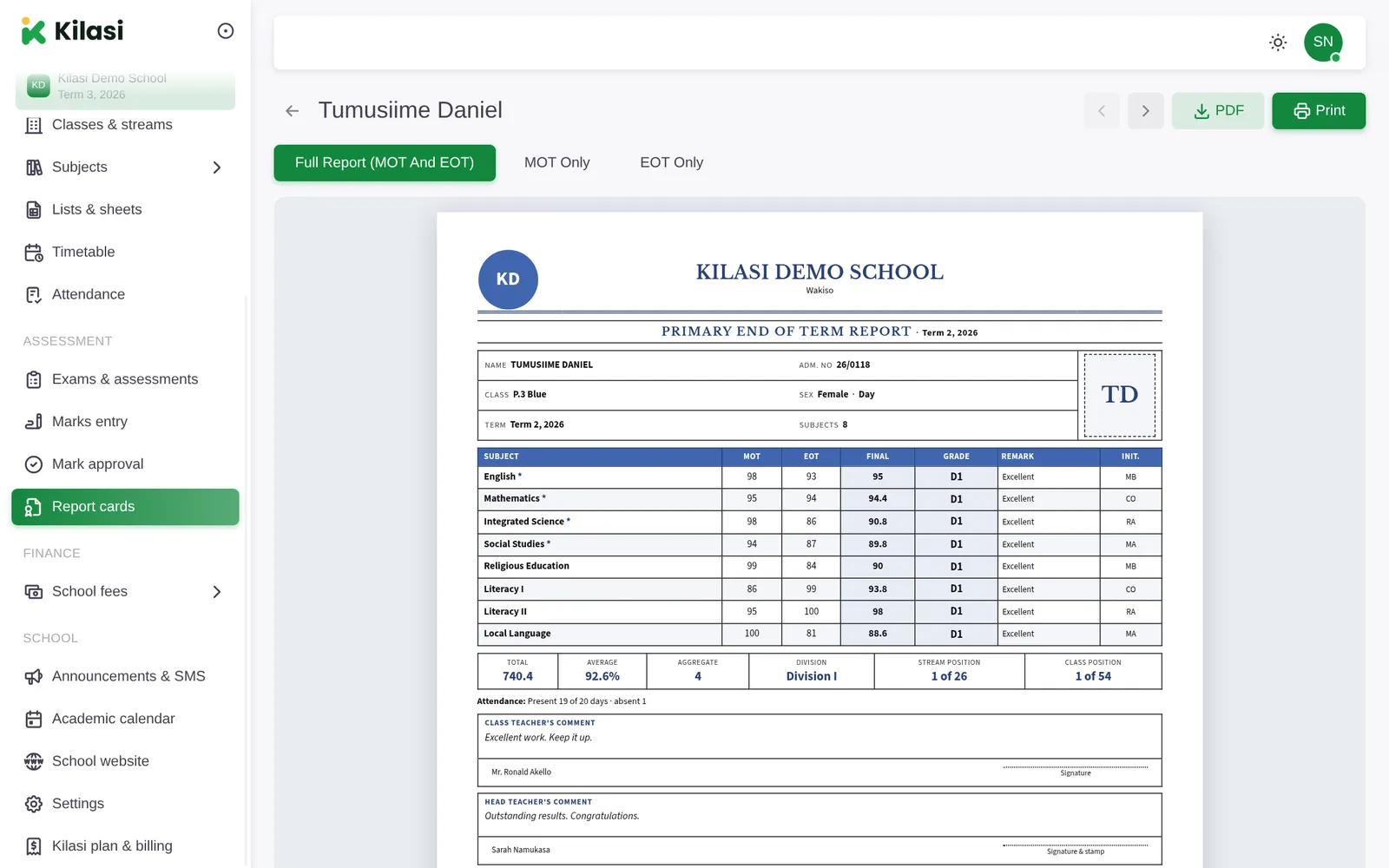This screenshot has width=1389, height=868.
Task: Click the Announcements megaphone icon
Action: click(34, 677)
